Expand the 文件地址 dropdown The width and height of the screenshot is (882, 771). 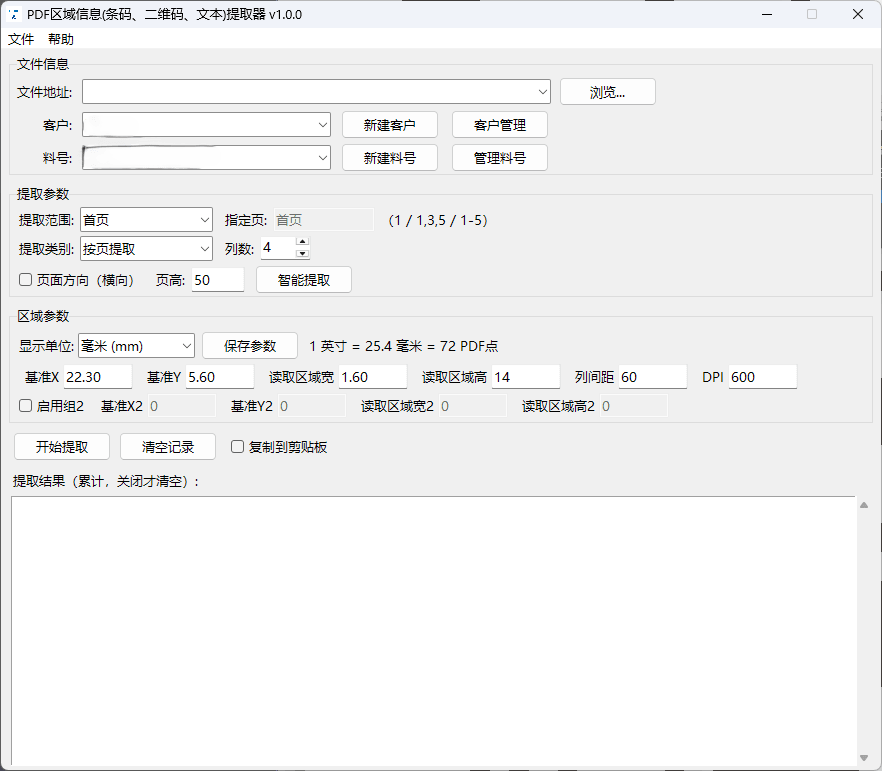tap(542, 92)
